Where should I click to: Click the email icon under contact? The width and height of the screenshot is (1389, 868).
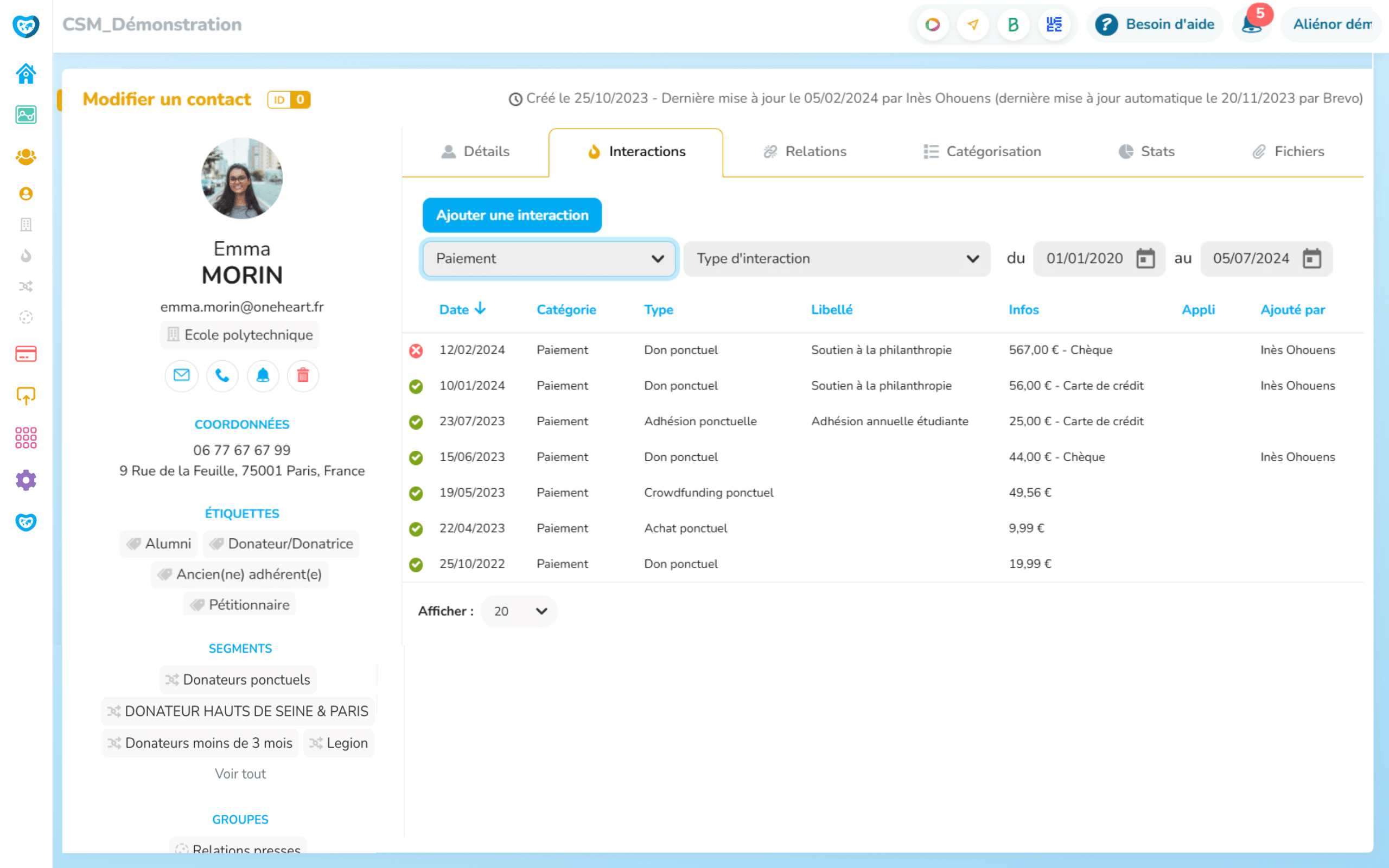[x=181, y=375]
